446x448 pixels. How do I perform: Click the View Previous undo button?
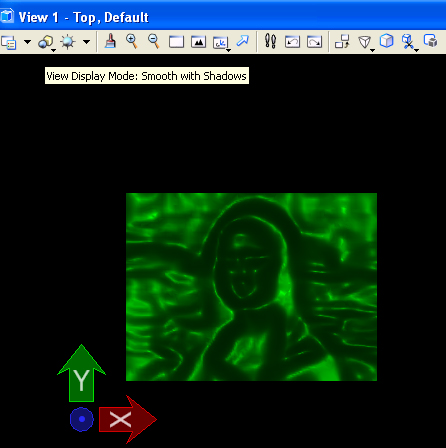click(x=292, y=42)
